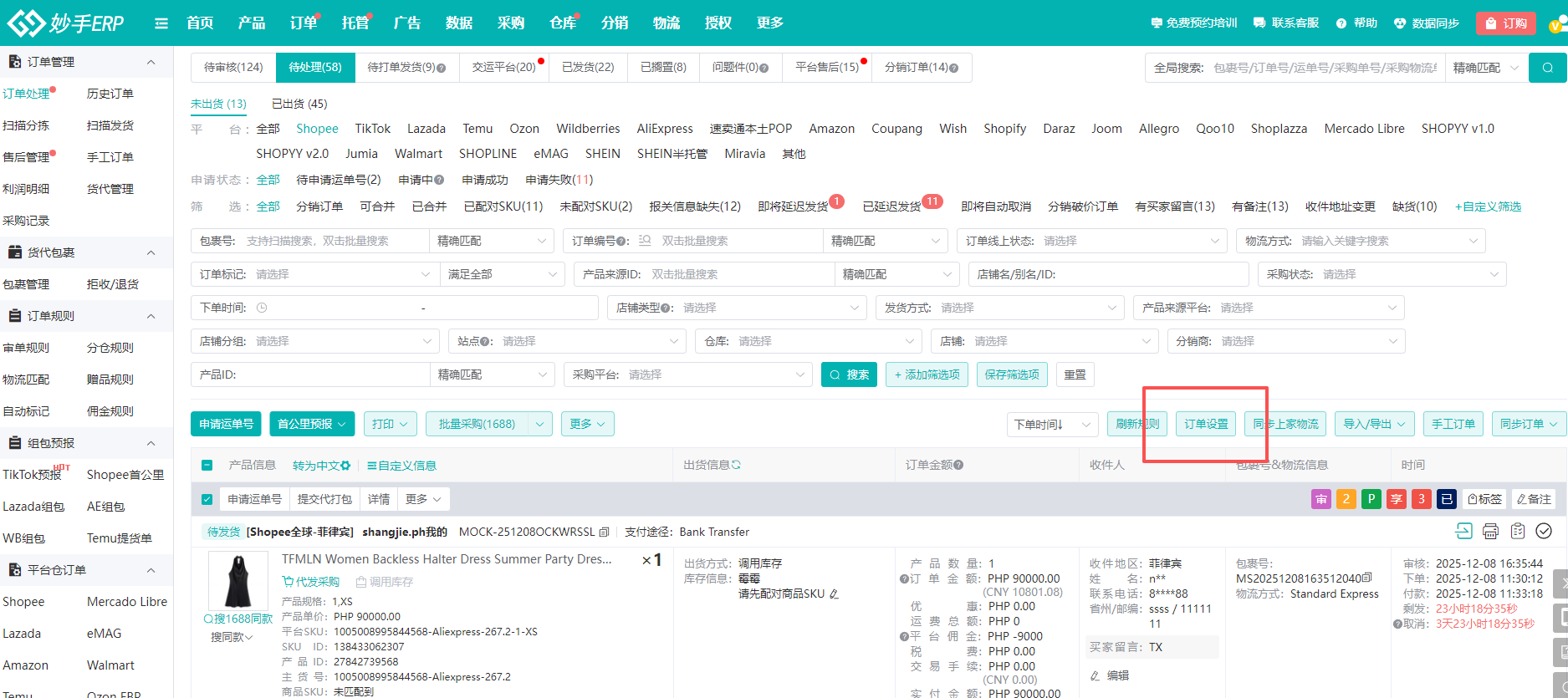1568x698 pixels.
Task: Collapse the 订单管理 sidebar section
Action: coord(151,62)
